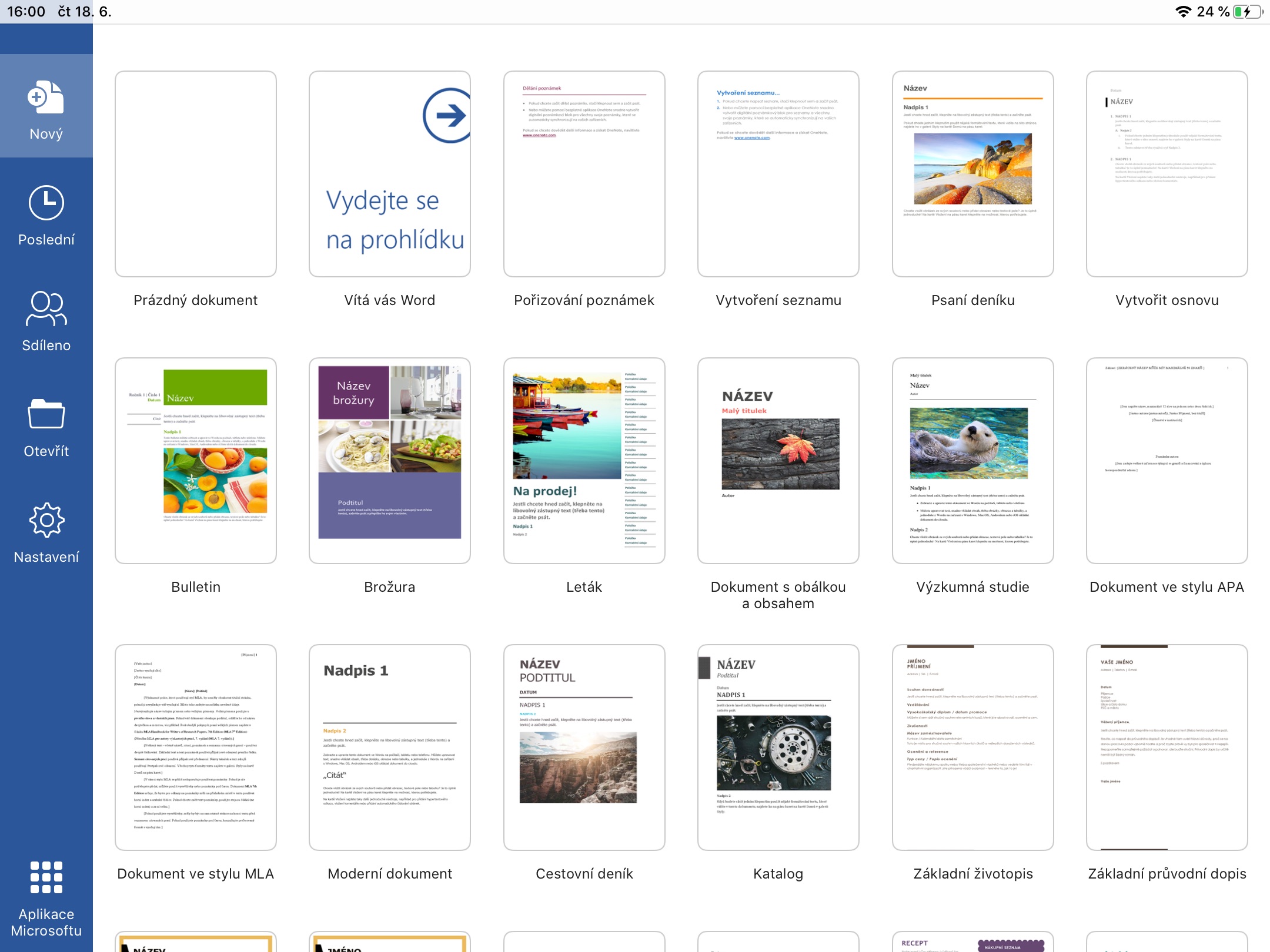The image size is (1270, 952).
Task: Tap the arrow icon in tour template
Action: pyautogui.click(x=447, y=115)
